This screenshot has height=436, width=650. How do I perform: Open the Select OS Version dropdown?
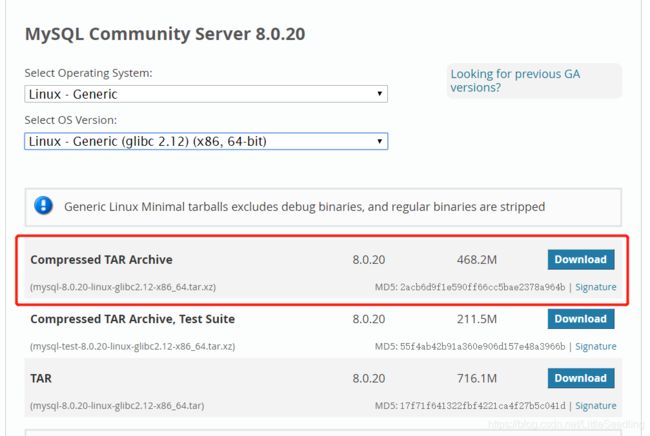(206, 141)
